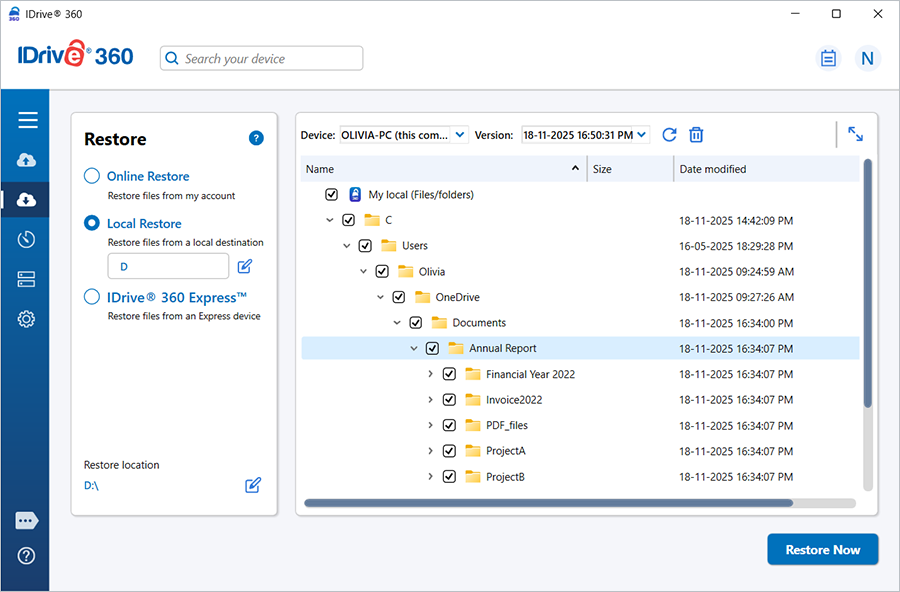Open the Backup cloud upload sidebar icon
900x592 pixels.
pyautogui.click(x=27, y=160)
